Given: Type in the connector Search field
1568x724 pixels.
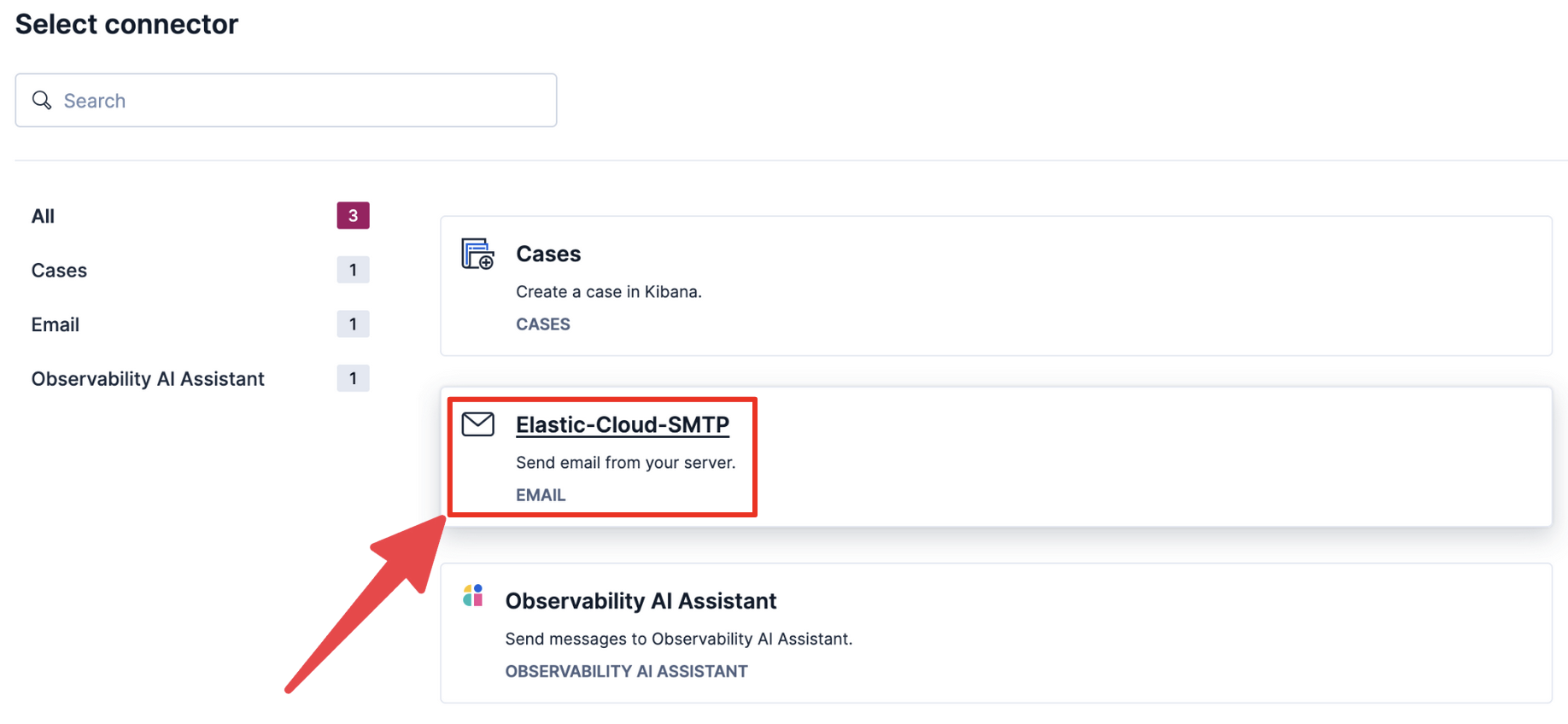Looking at the screenshot, I should [x=299, y=101].
